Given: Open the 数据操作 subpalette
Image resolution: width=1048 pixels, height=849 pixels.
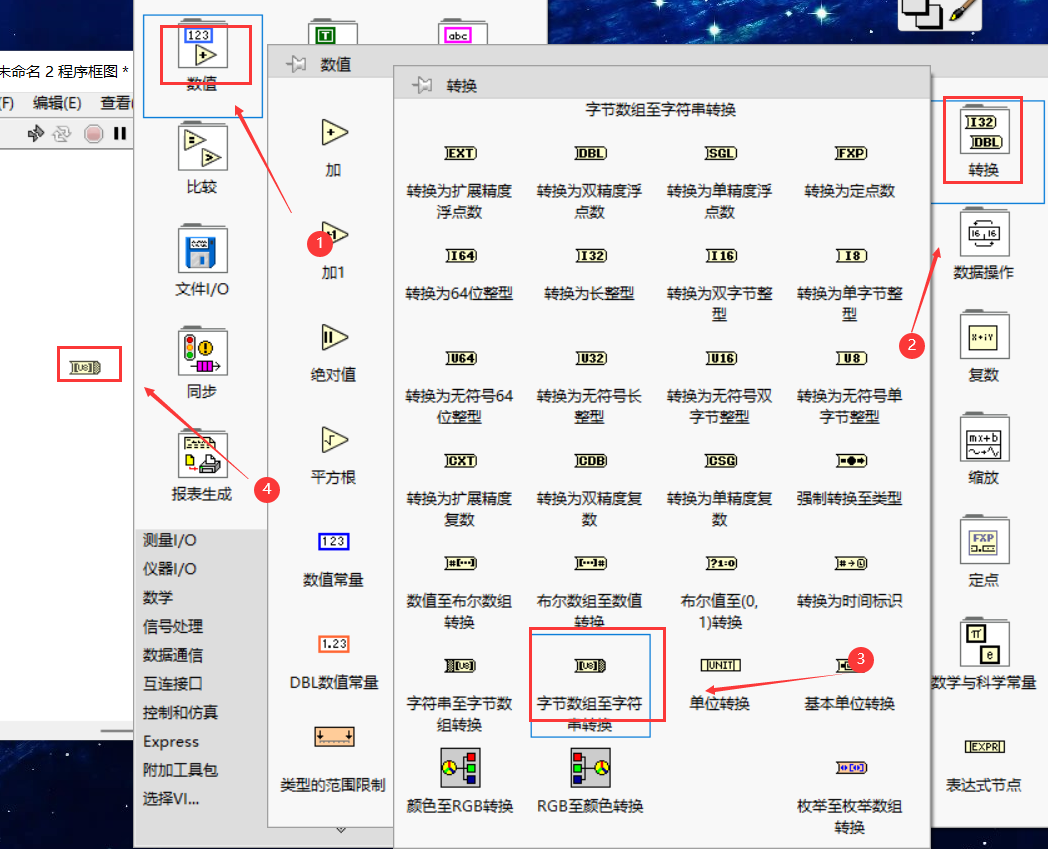Looking at the screenshot, I should coord(984,233).
